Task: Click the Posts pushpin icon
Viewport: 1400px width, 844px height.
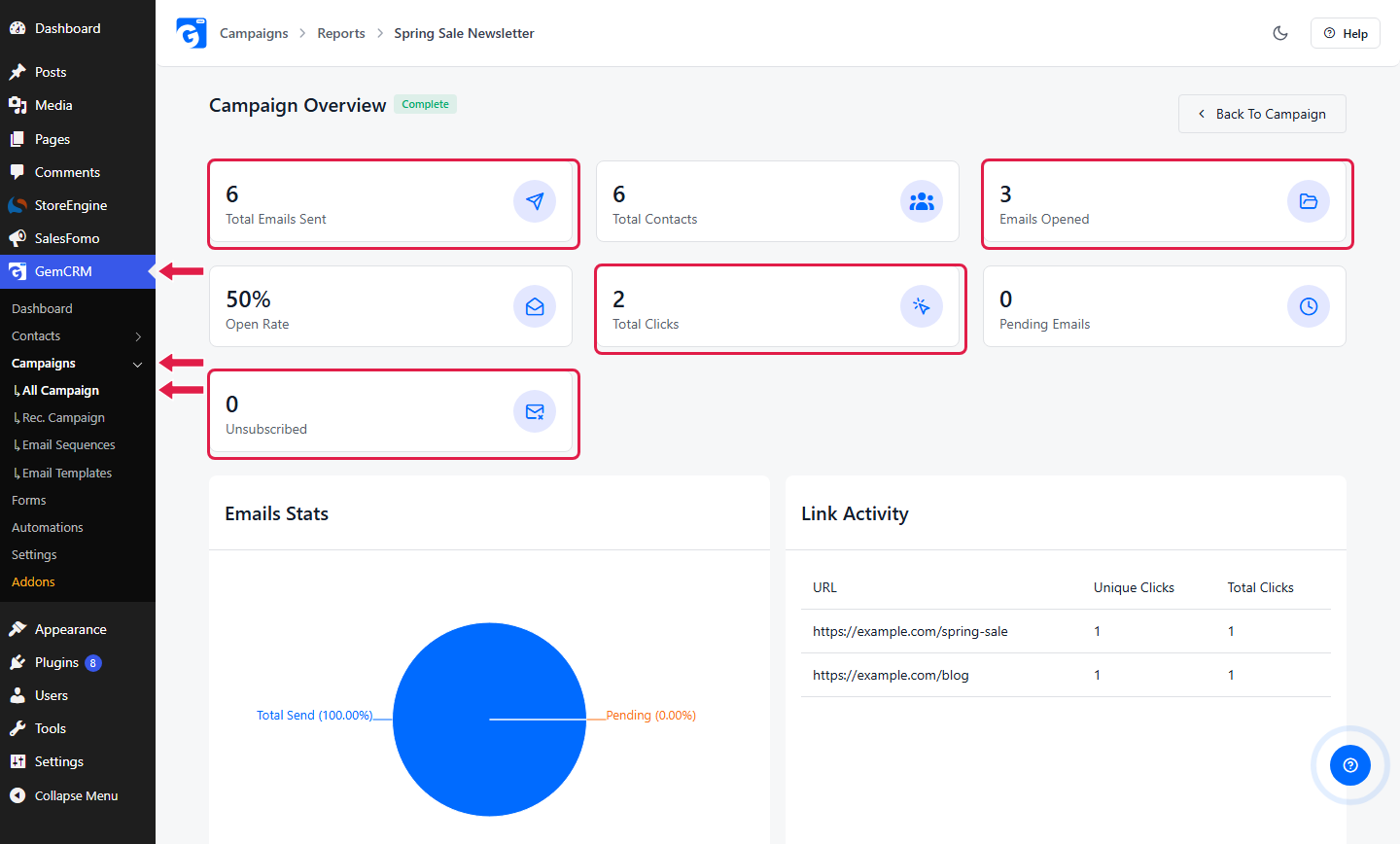Action: point(17,72)
